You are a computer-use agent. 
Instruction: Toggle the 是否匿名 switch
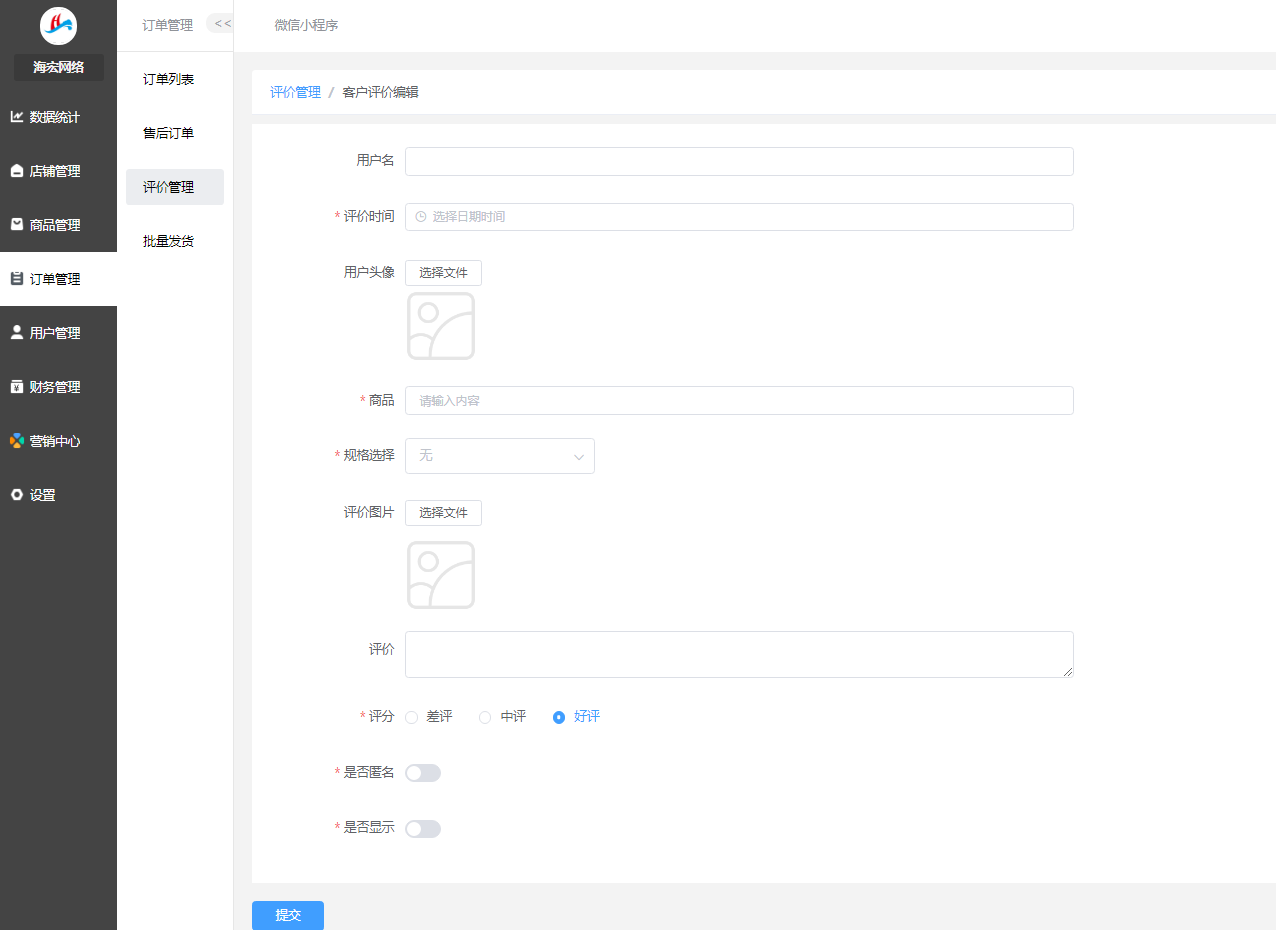423,773
